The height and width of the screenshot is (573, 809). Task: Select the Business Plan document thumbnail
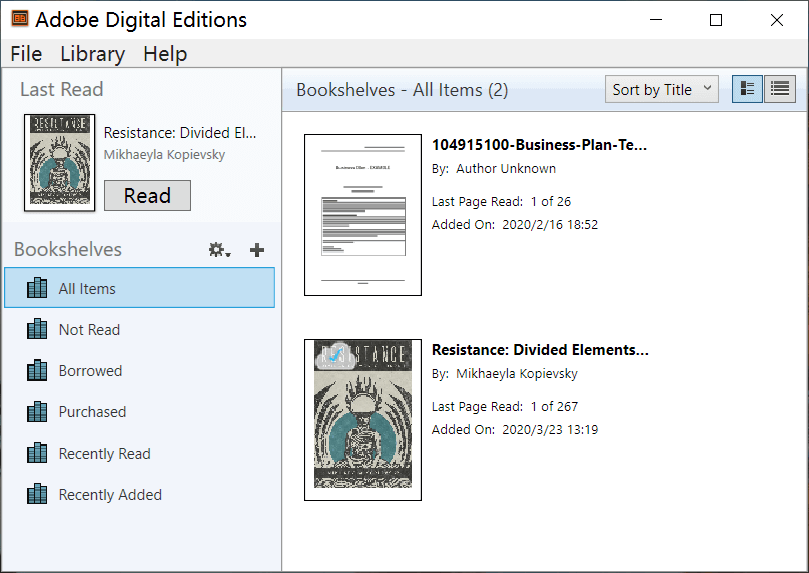363,215
